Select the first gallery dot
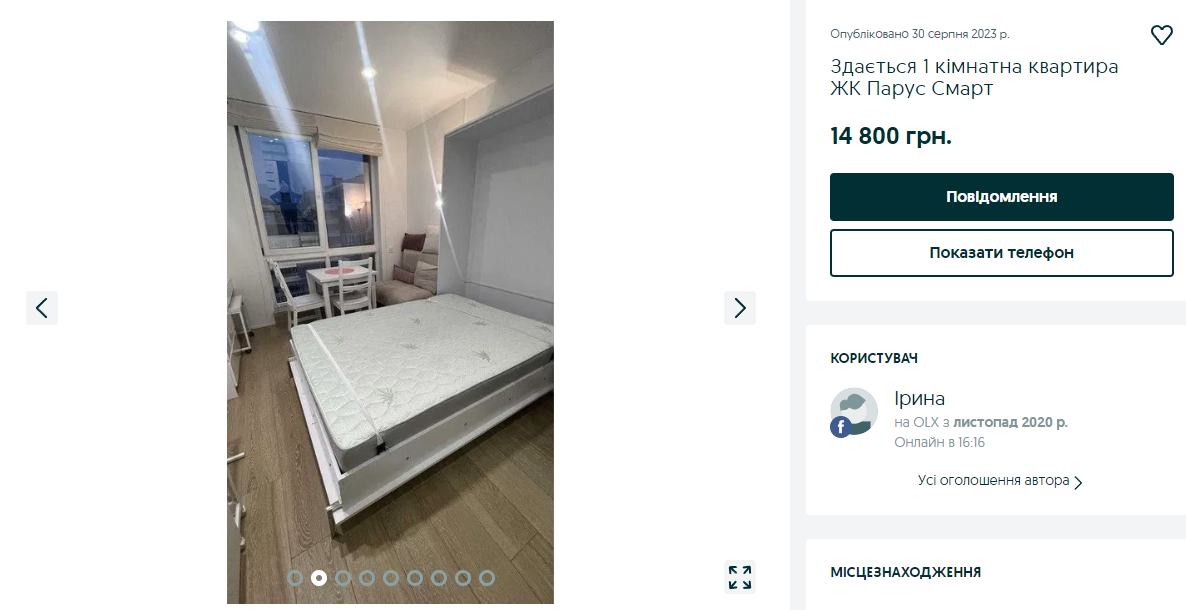 [295, 578]
